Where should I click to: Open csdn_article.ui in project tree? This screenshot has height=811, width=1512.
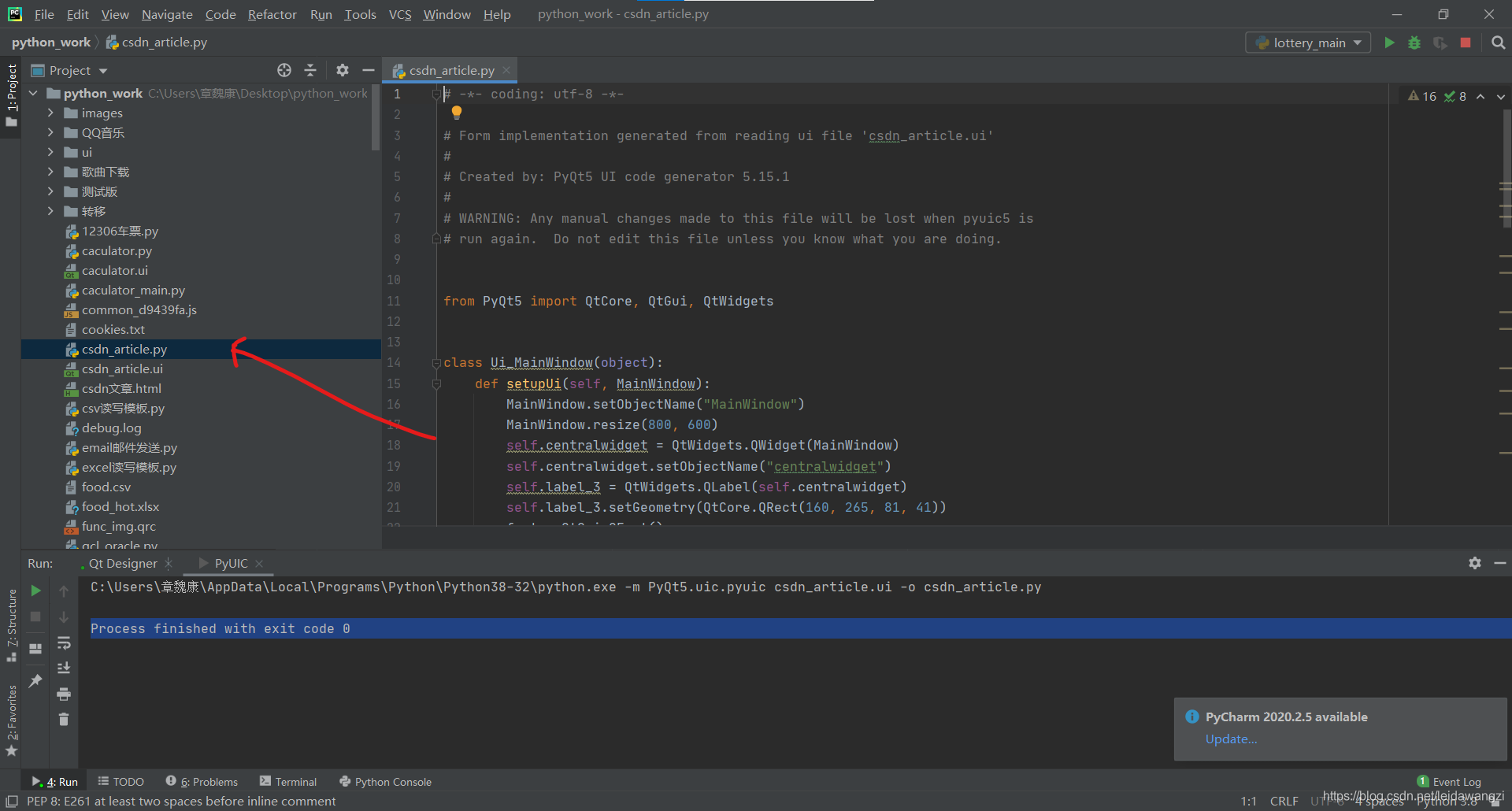[122, 368]
